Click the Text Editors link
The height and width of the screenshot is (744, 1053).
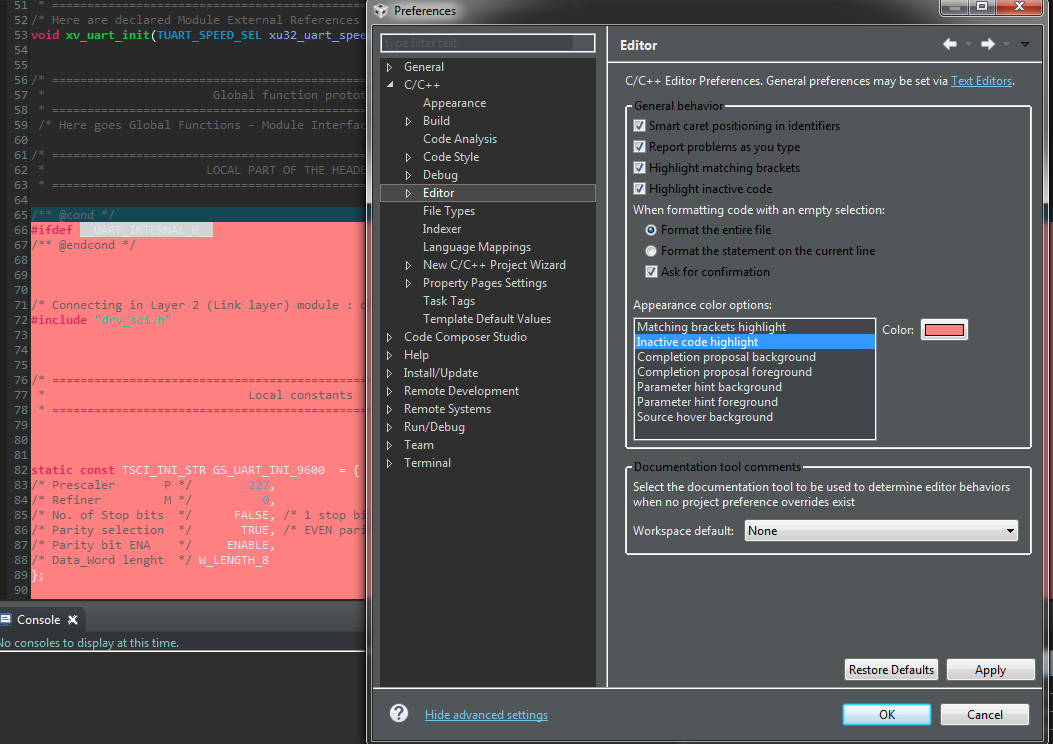click(981, 81)
